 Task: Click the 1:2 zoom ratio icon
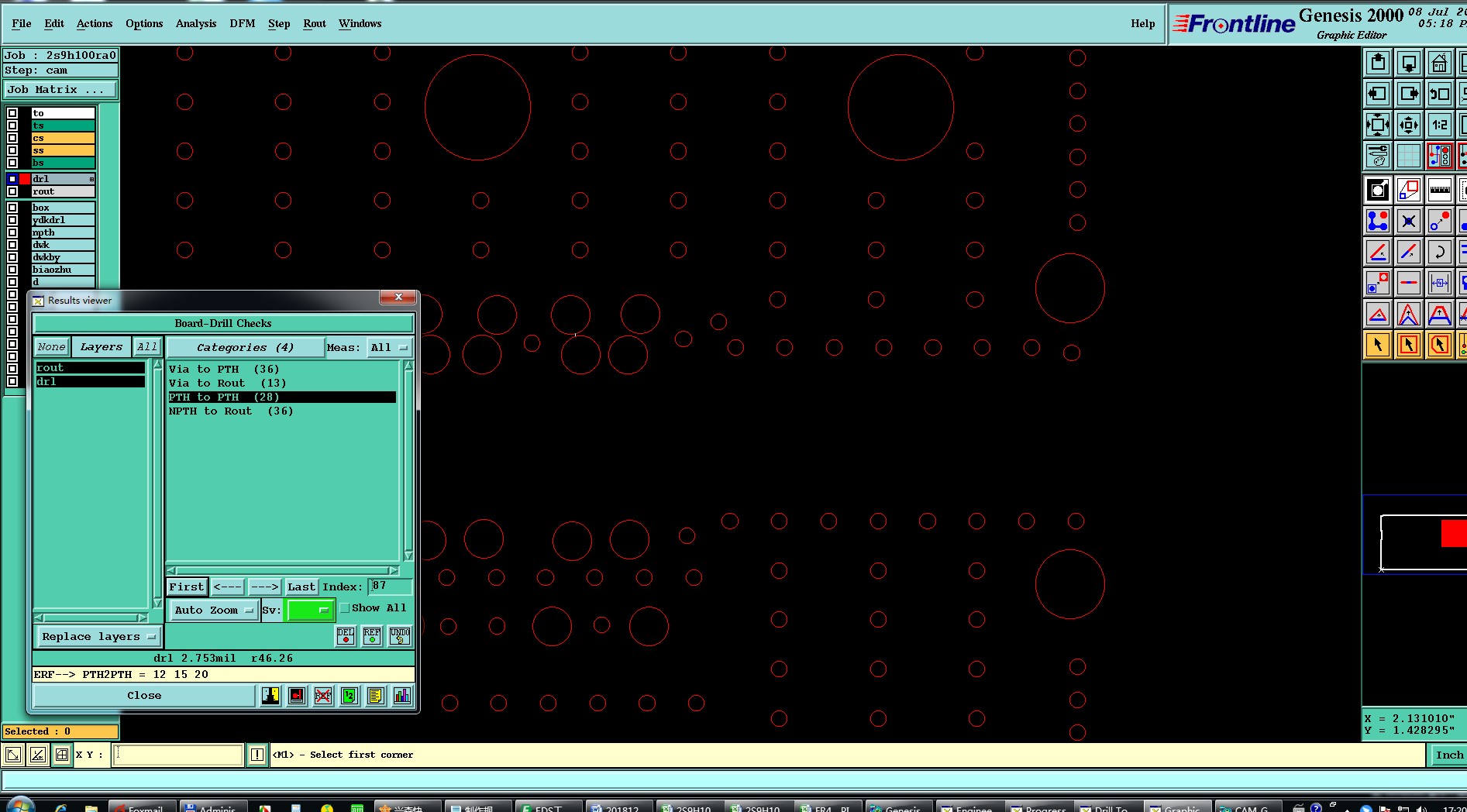coord(1439,124)
